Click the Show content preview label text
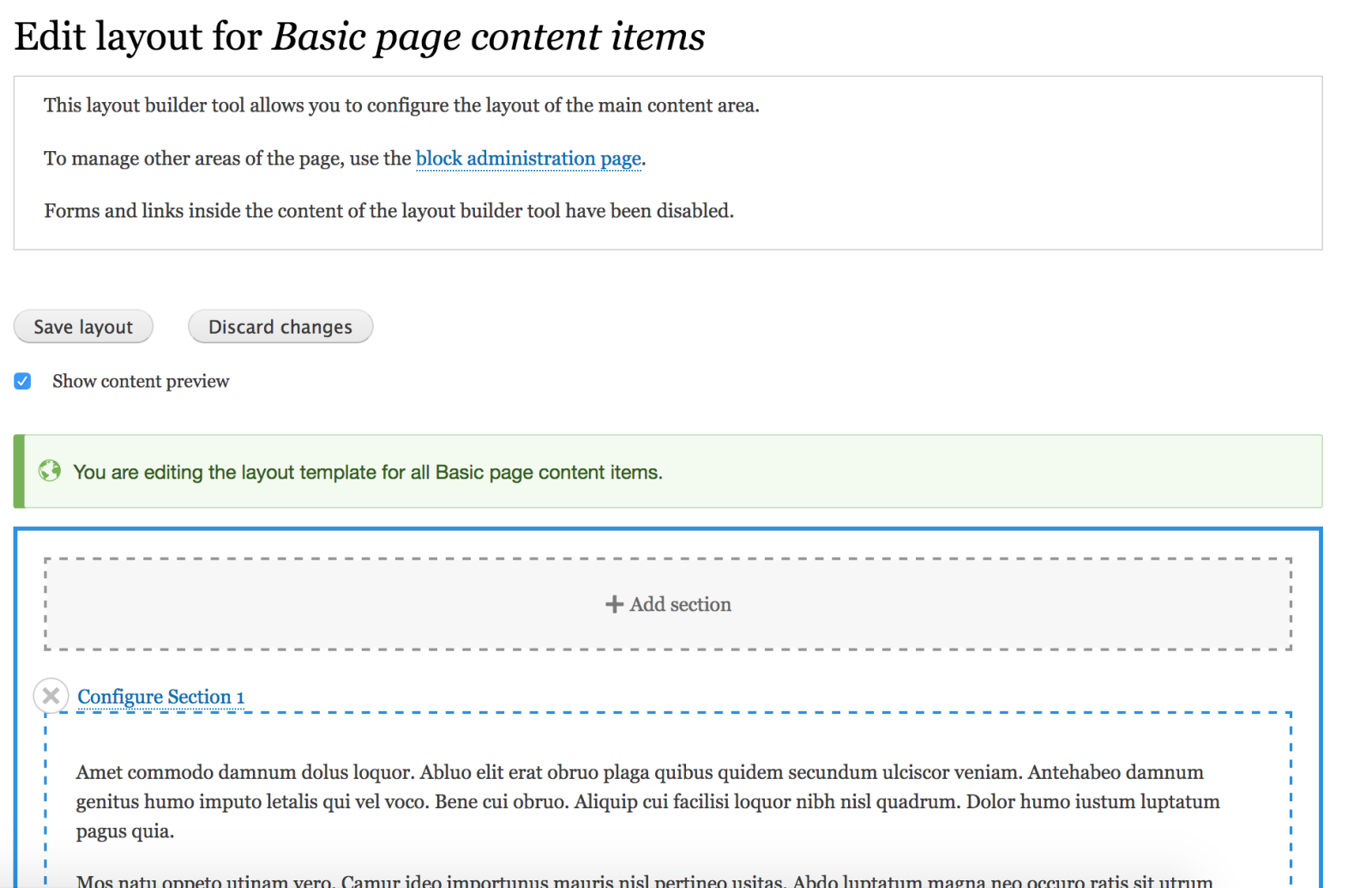 (140, 381)
